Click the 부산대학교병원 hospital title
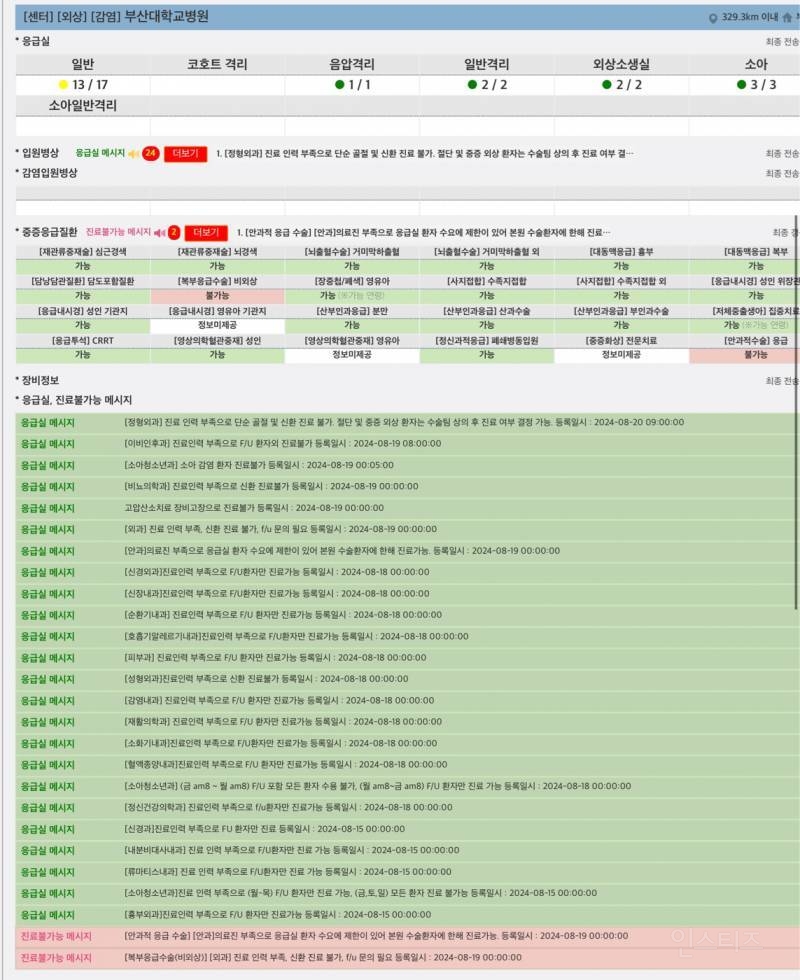 166,17
